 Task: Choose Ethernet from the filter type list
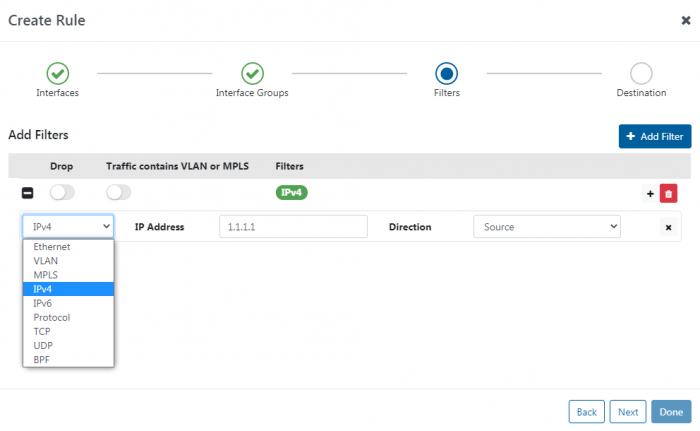click(x=52, y=246)
